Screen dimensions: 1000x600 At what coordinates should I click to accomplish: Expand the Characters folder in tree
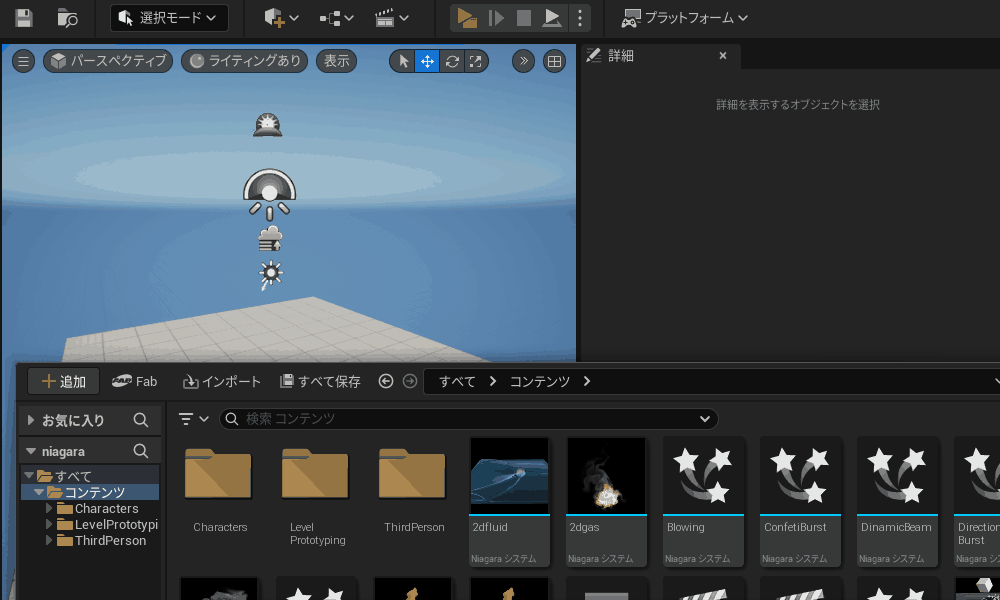[x=49, y=509]
